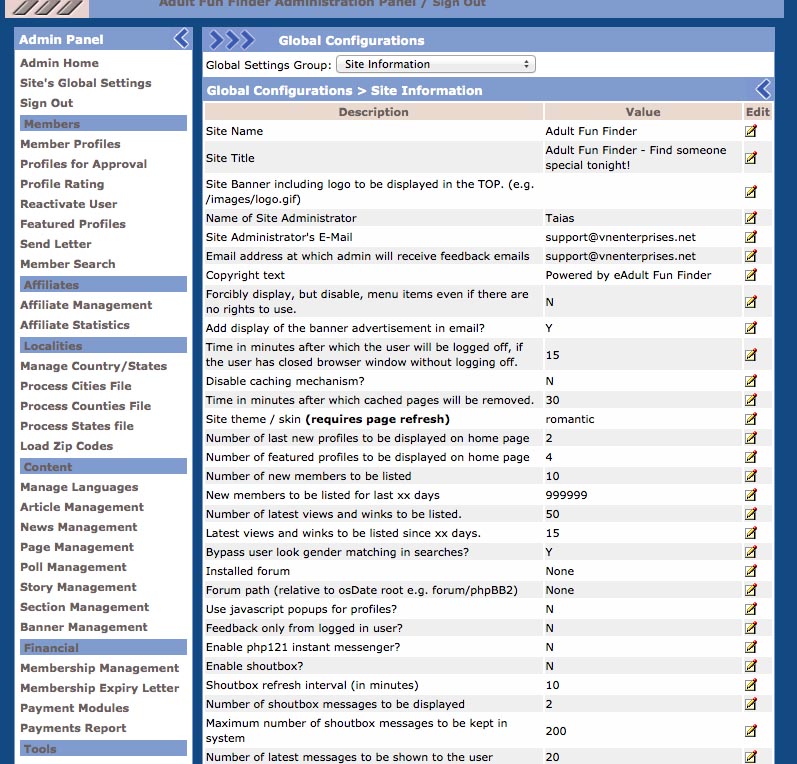Edit Number of new members listed
Image resolution: width=797 pixels, height=764 pixels.
pyautogui.click(x=751, y=476)
